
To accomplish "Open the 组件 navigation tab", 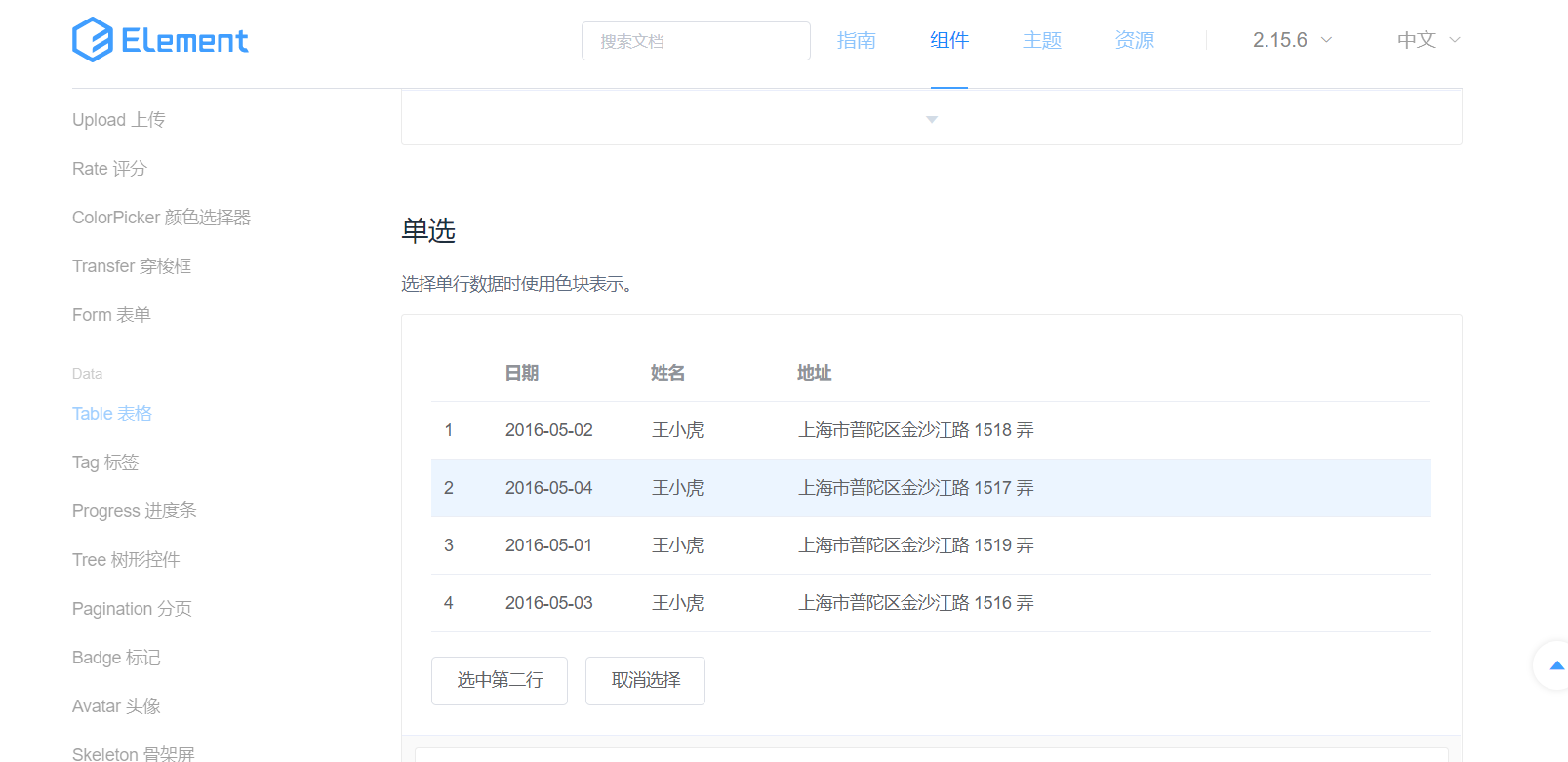I will [949, 40].
